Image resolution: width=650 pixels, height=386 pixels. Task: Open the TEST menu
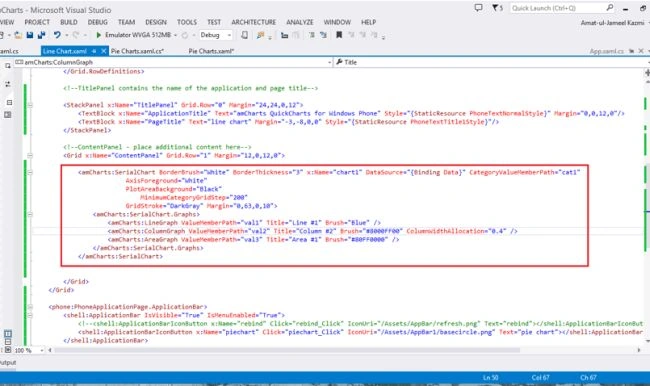(x=214, y=22)
